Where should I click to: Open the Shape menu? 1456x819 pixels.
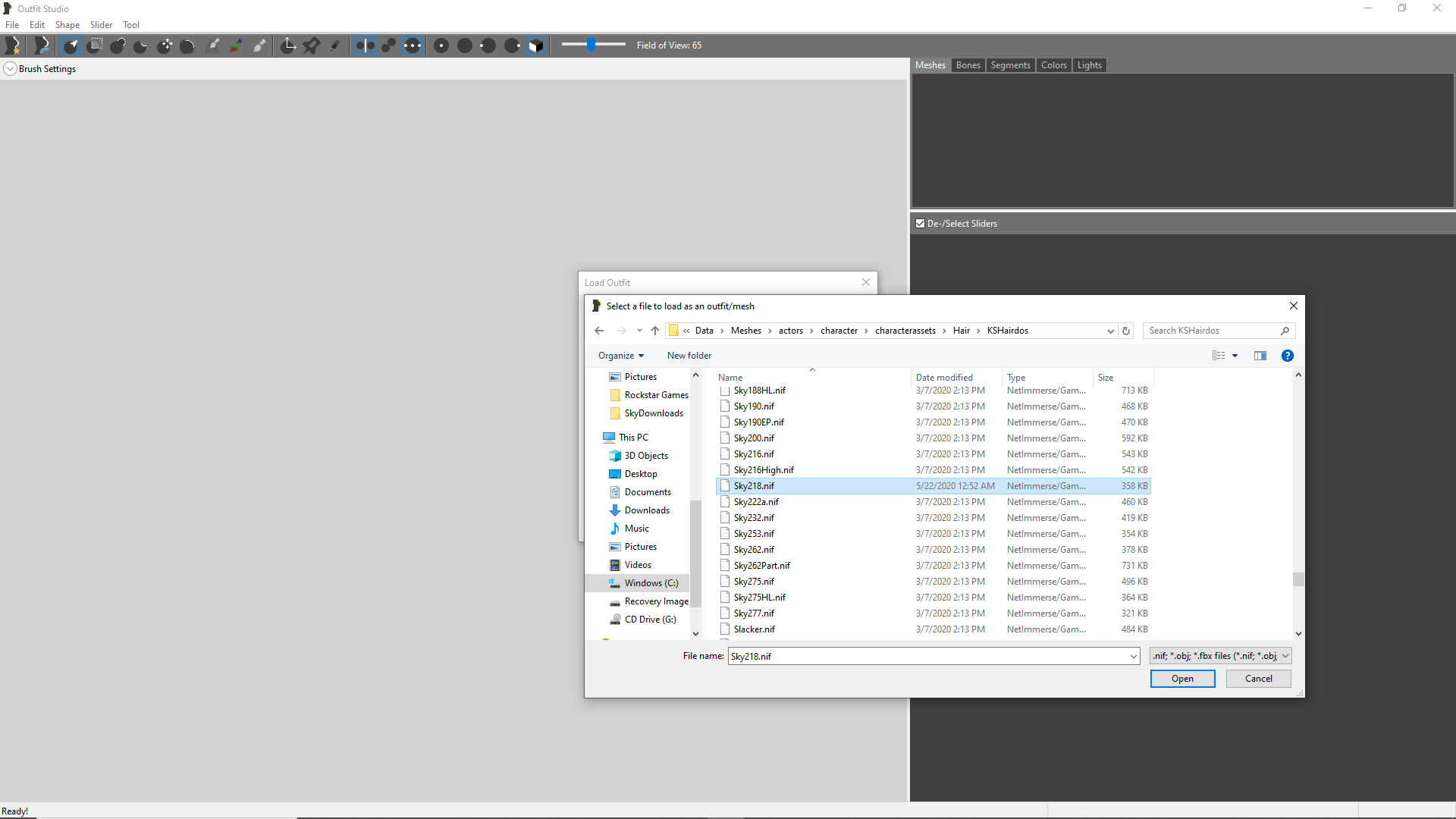pos(67,24)
